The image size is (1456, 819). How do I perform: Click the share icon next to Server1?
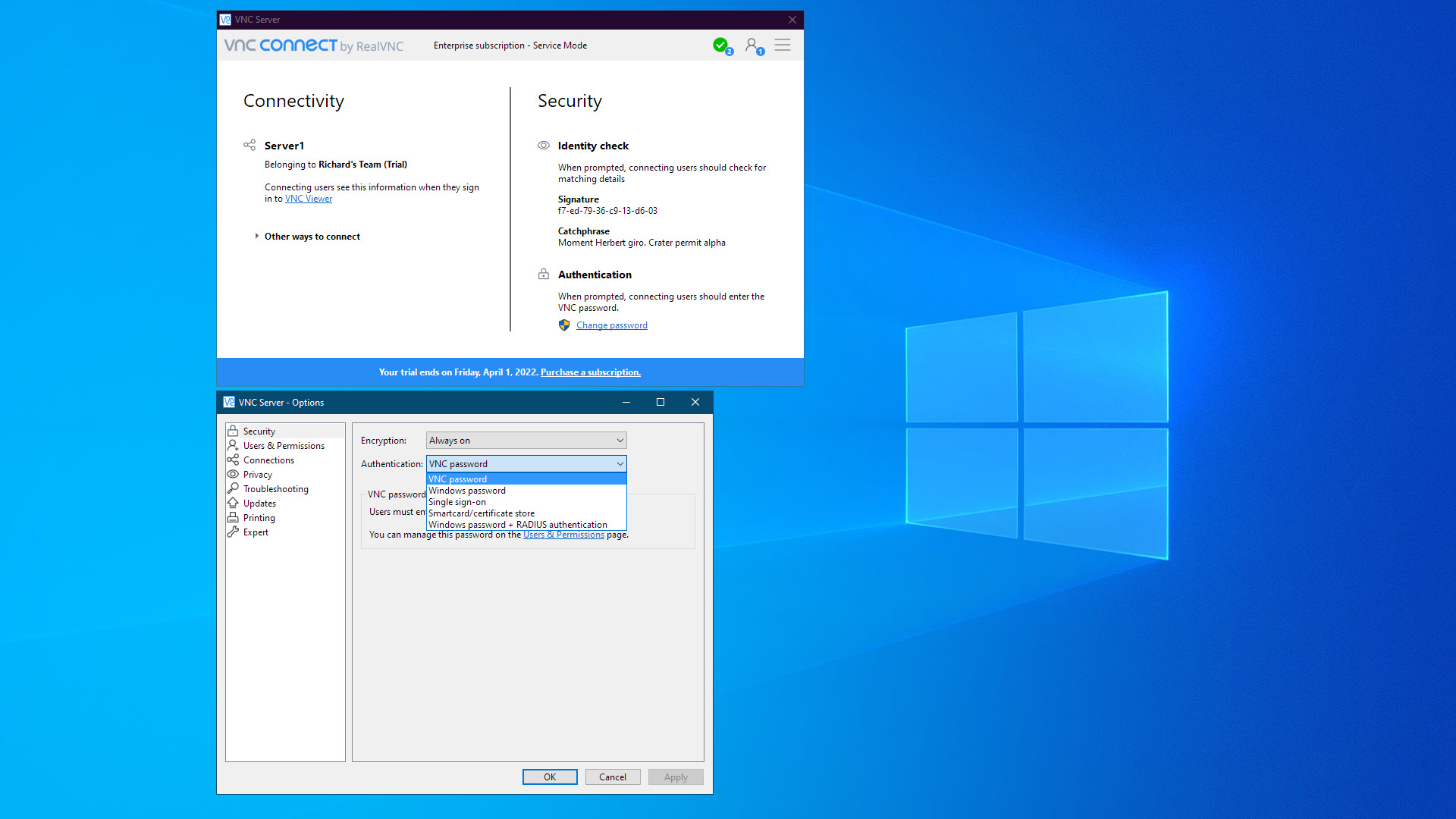click(x=249, y=145)
